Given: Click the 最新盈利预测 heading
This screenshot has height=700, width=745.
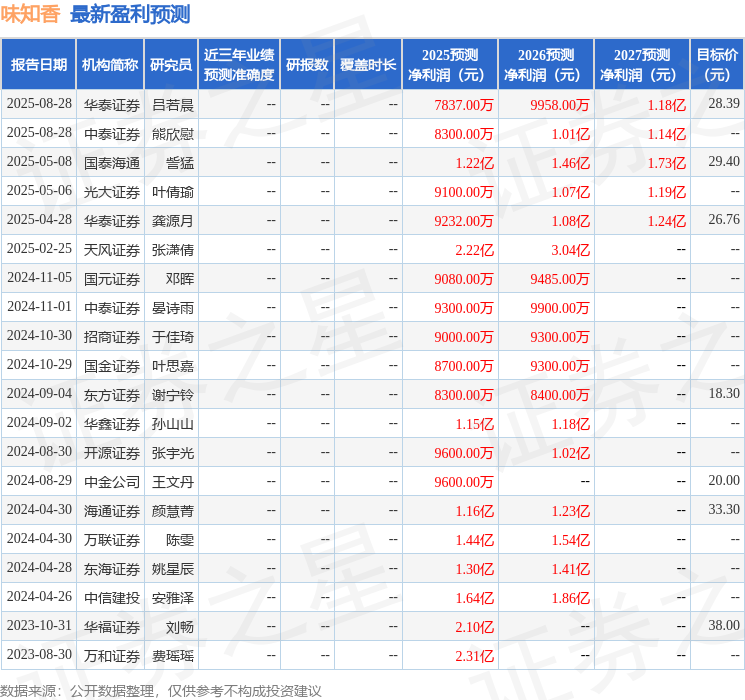Looking at the screenshot, I should [130, 14].
